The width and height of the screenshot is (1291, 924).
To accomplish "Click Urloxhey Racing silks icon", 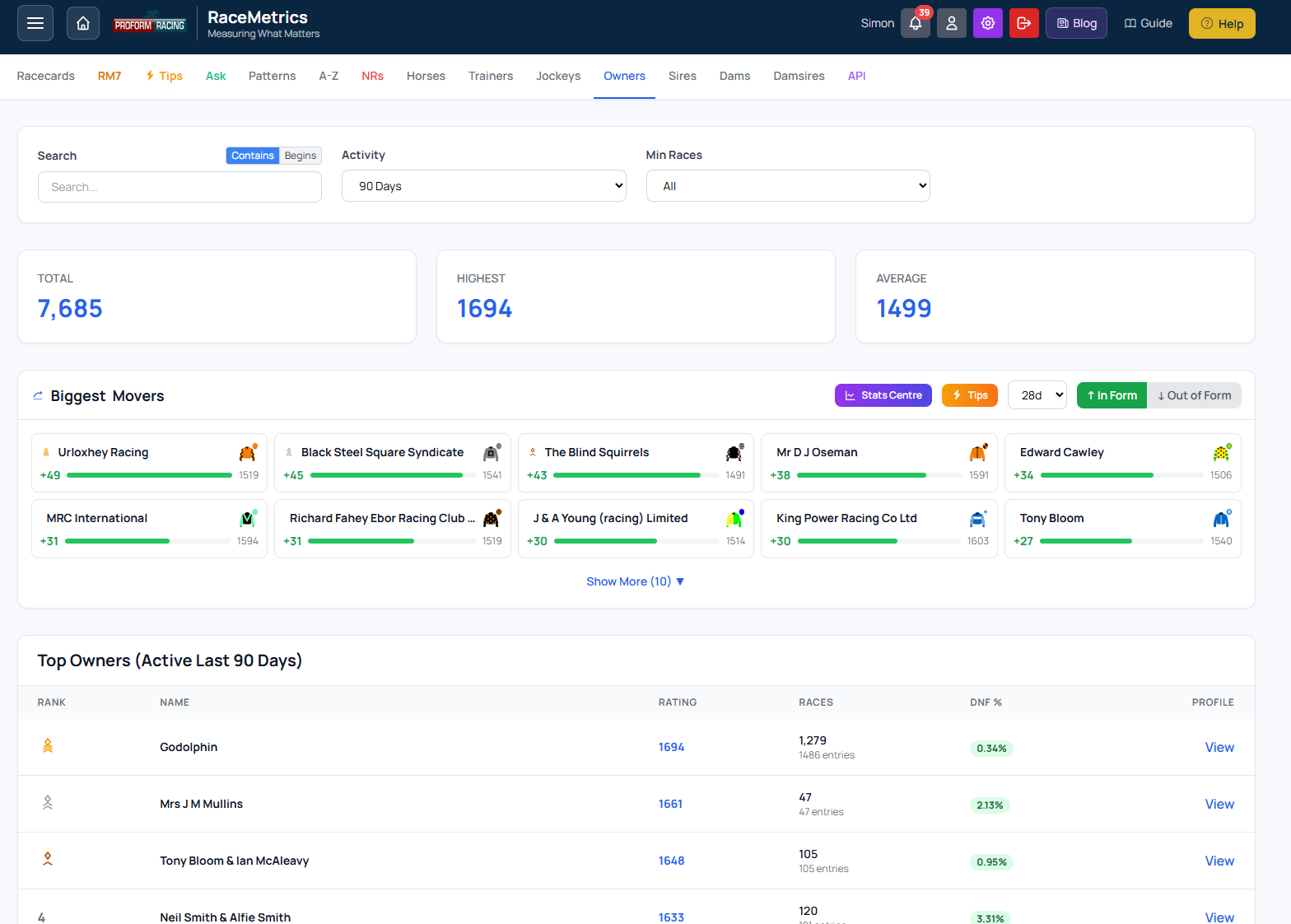I will click(x=248, y=452).
